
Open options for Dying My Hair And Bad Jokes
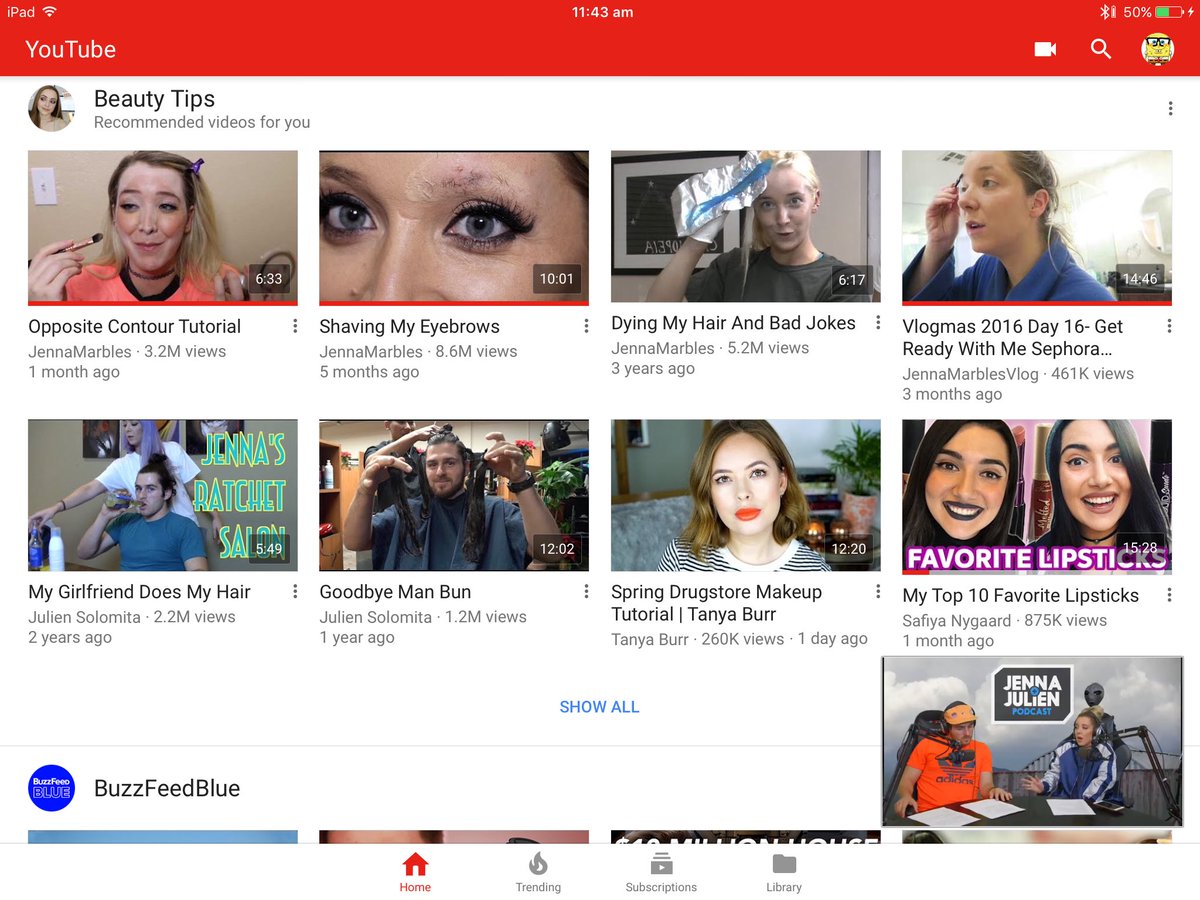tap(878, 323)
